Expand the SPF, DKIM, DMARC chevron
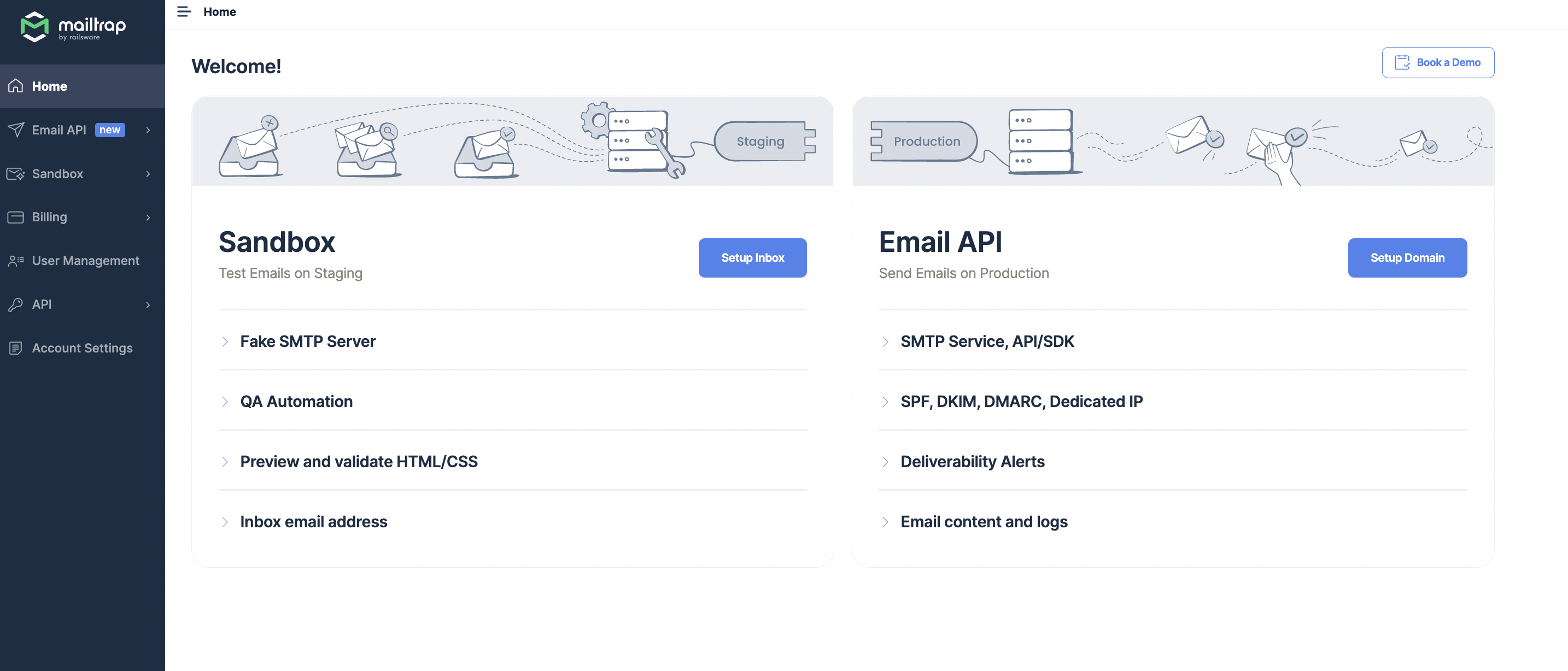Image resolution: width=1568 pixels, height=671 pixels. (x=885, y=402)
